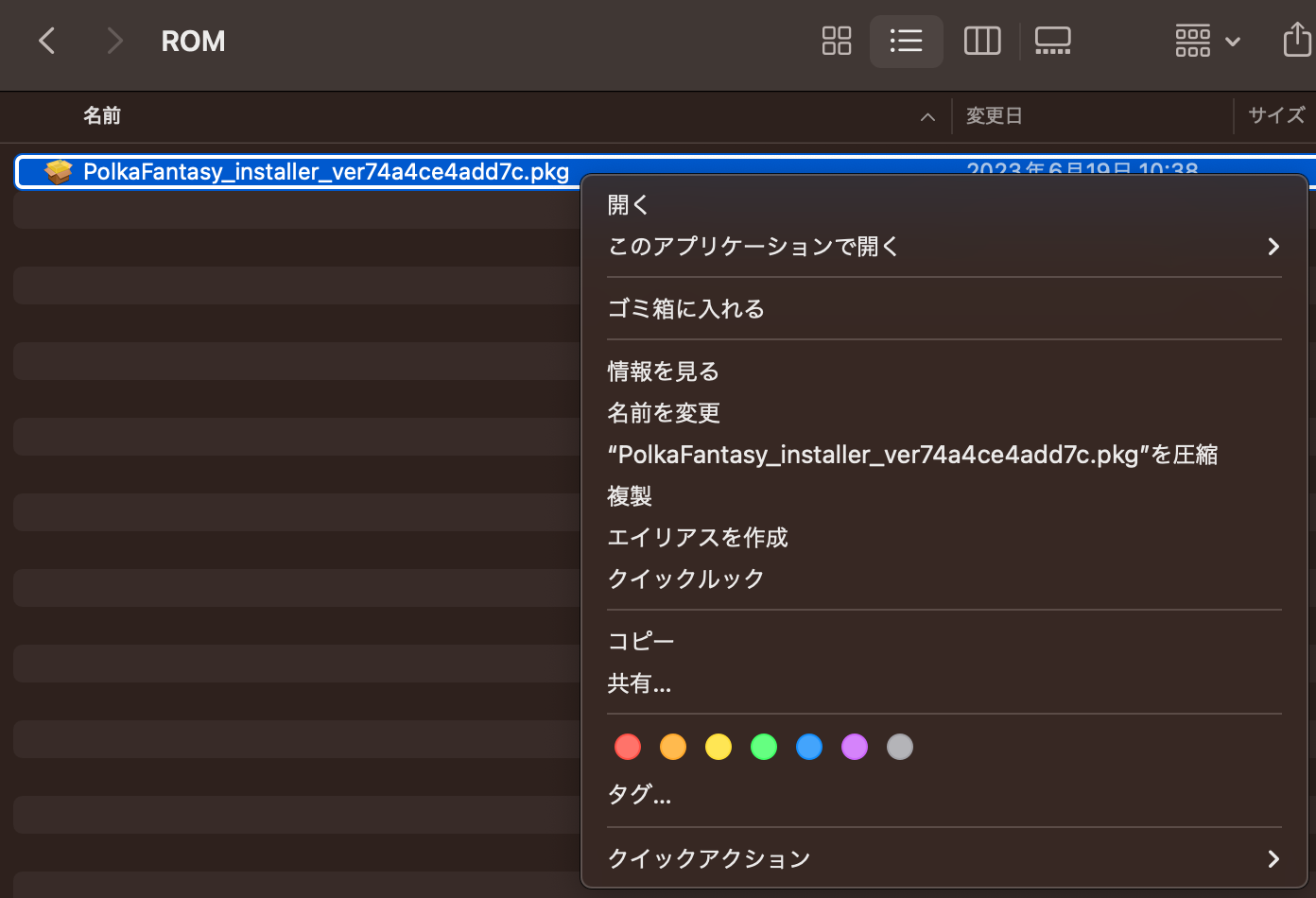Go forward with the right chevron
The width and height of the screenshot is (1316, 898).
click(x=114, y=41)
